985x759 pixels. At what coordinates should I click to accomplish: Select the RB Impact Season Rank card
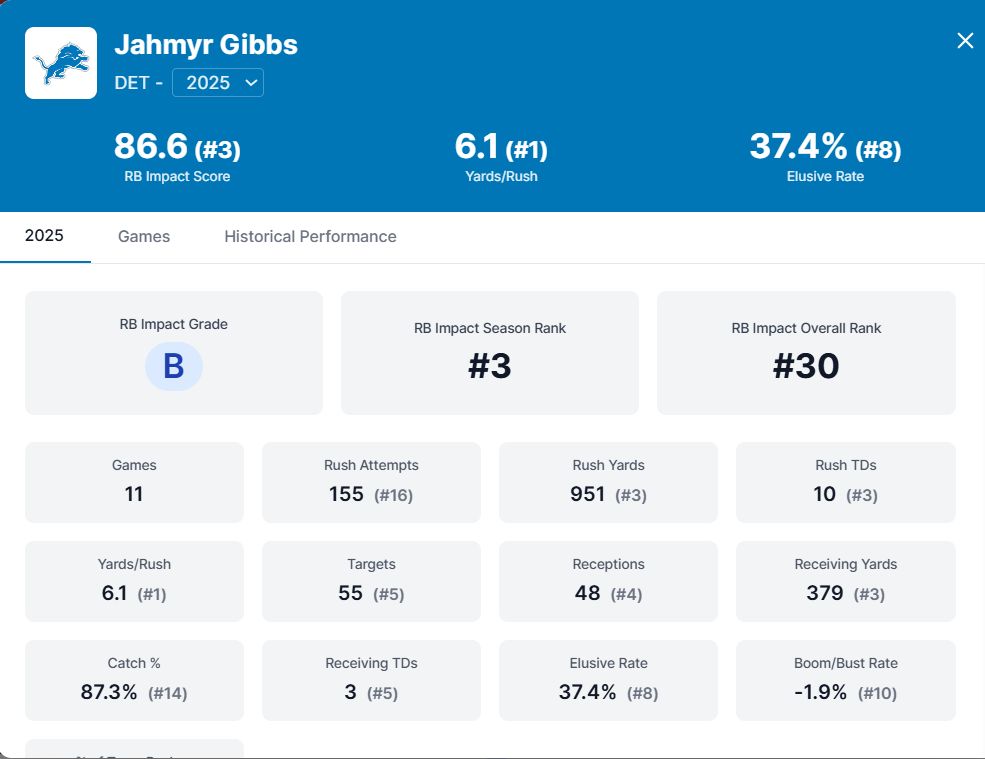489,353
